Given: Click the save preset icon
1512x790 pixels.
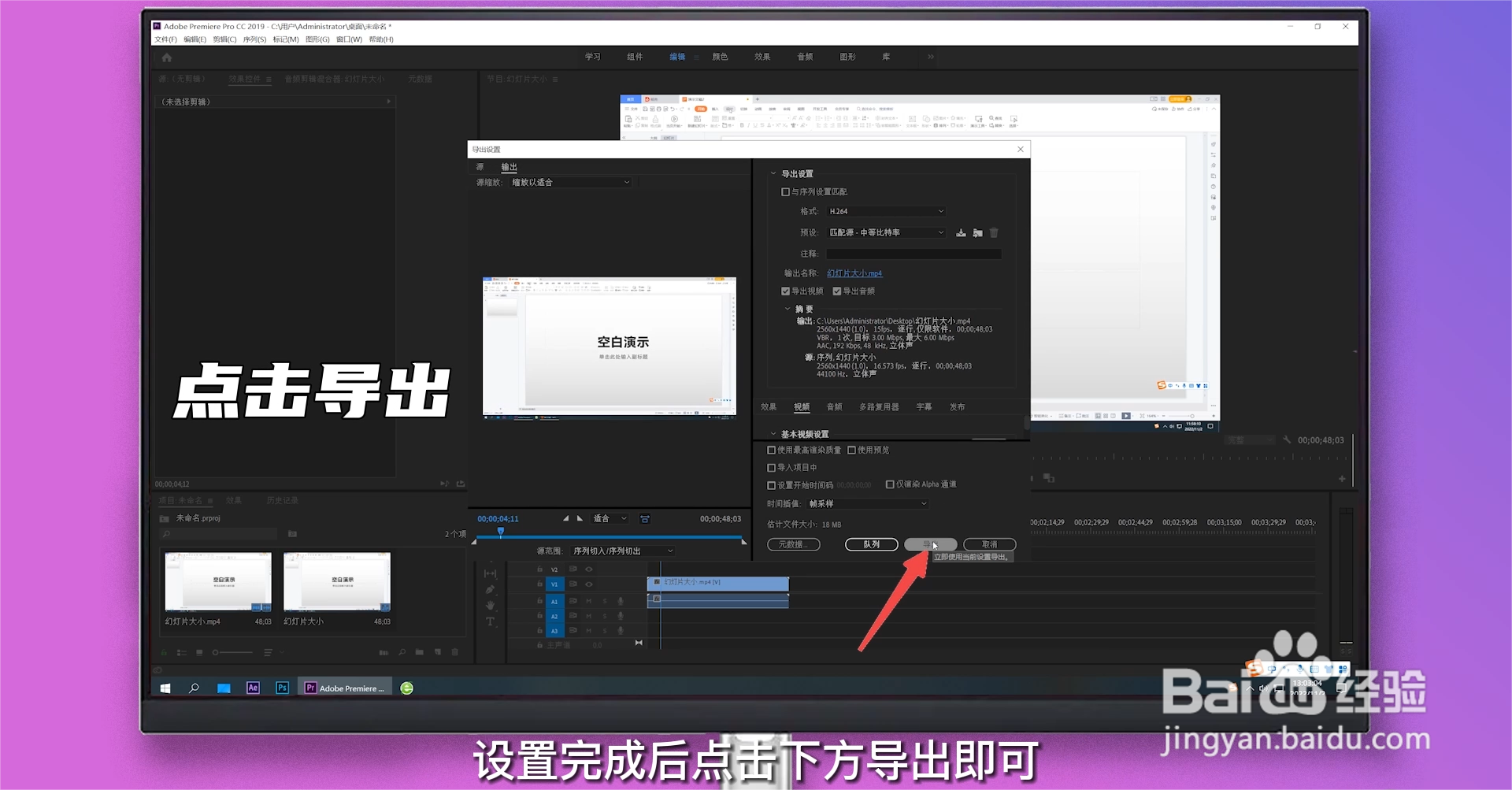Looking at the screenshot, I should (961, 232).
